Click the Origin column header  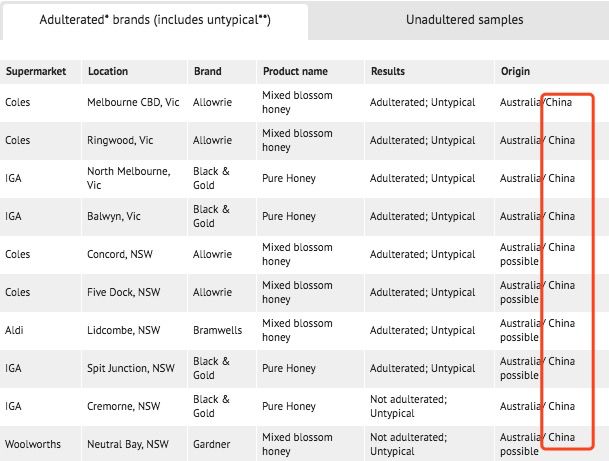[515, 72]
